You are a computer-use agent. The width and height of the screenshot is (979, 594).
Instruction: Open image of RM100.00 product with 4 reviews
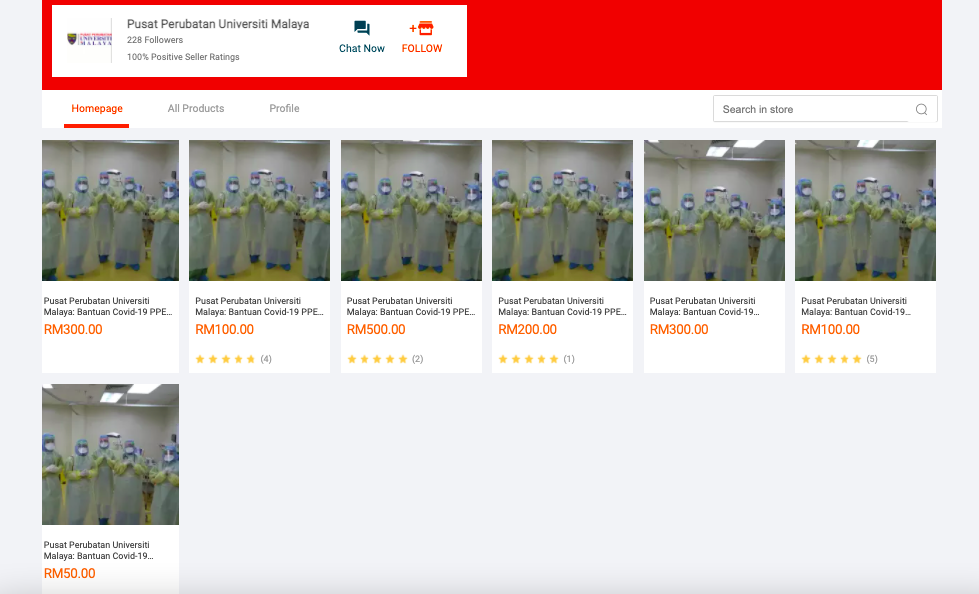(259, 210)
